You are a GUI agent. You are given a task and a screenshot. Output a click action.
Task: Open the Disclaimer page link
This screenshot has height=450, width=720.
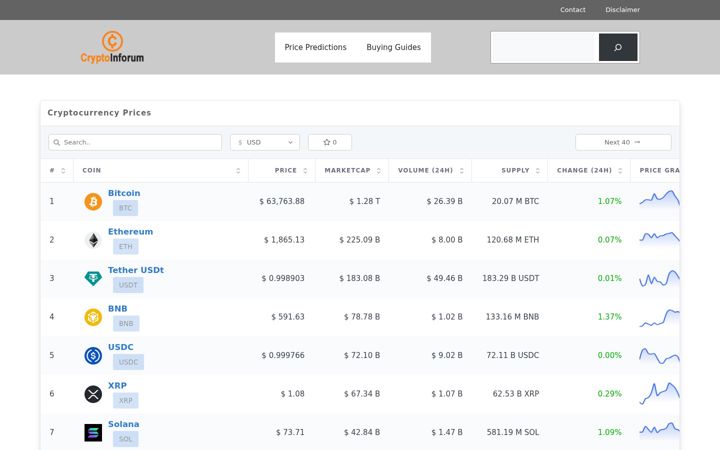[622, 10]
